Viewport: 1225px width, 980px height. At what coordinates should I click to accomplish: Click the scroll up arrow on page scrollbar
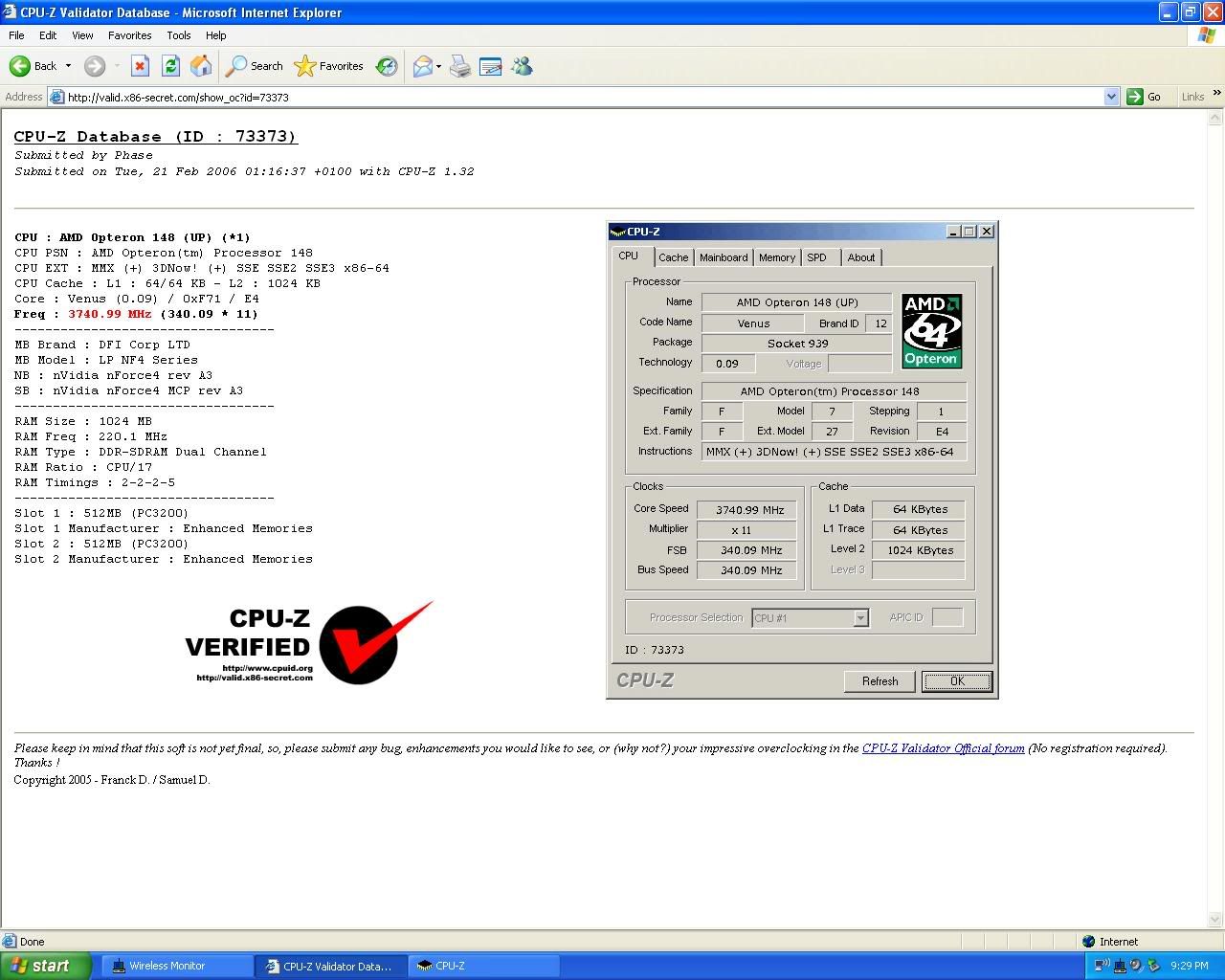point(1216,118)
